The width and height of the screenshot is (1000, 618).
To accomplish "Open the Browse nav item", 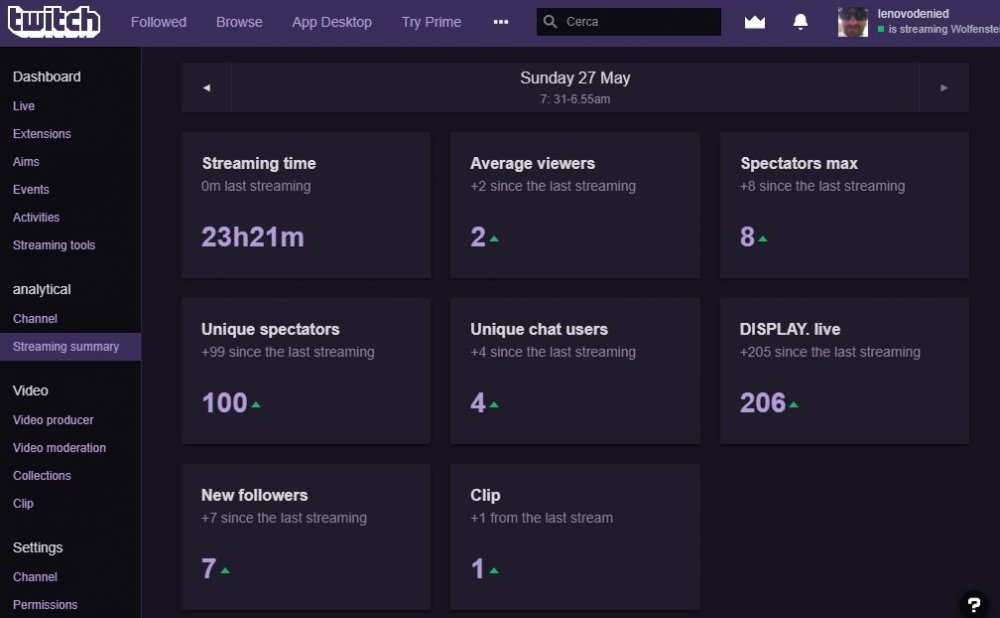I will tap(239, 22).
